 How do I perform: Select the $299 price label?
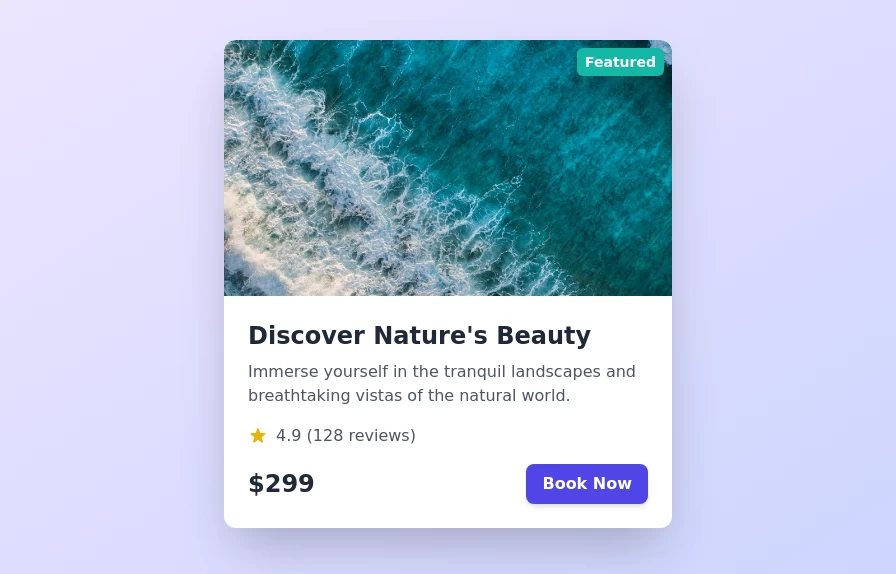[281, 484]
